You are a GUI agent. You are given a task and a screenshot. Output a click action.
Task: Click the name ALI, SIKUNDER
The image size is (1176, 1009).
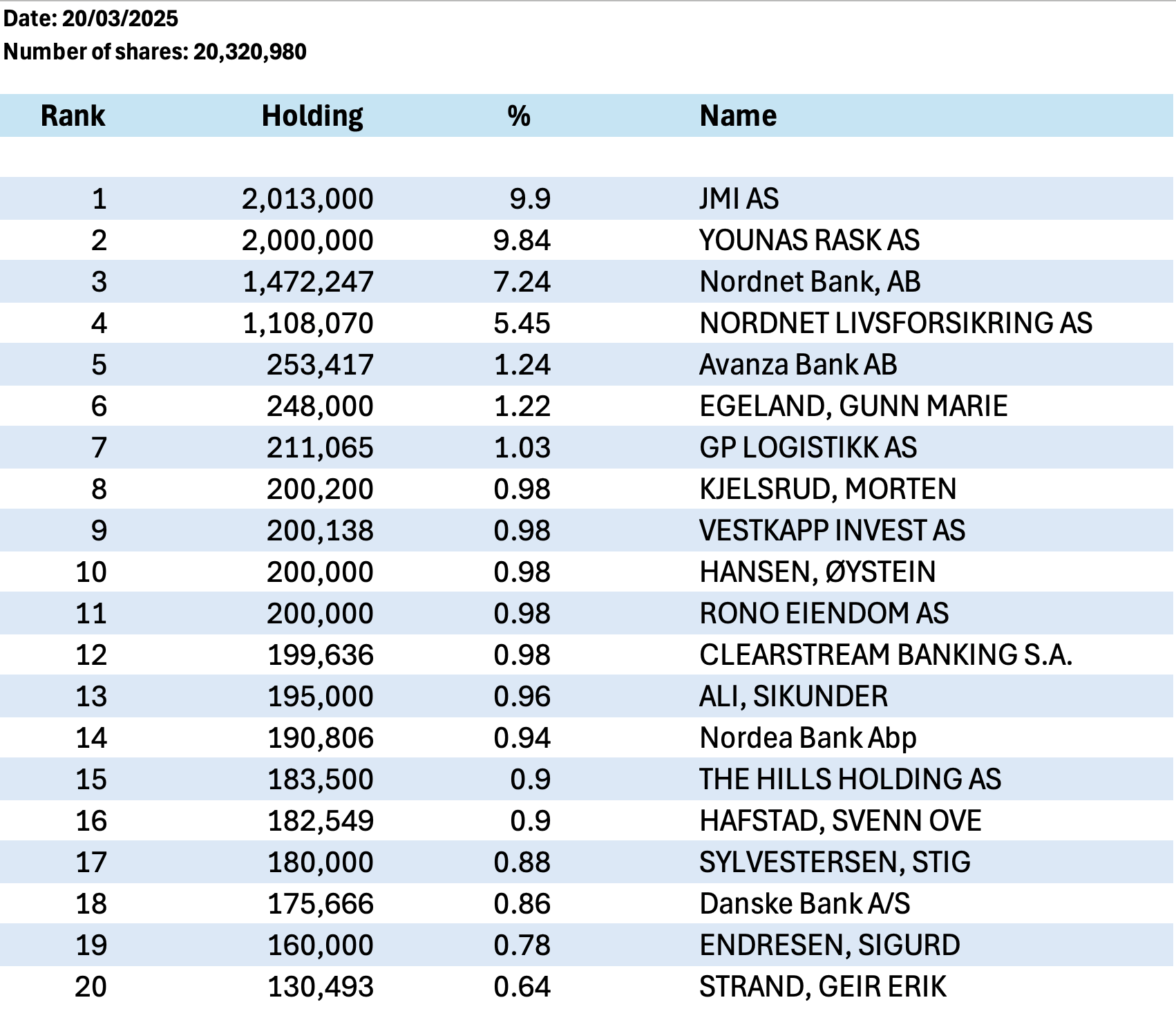793,697
